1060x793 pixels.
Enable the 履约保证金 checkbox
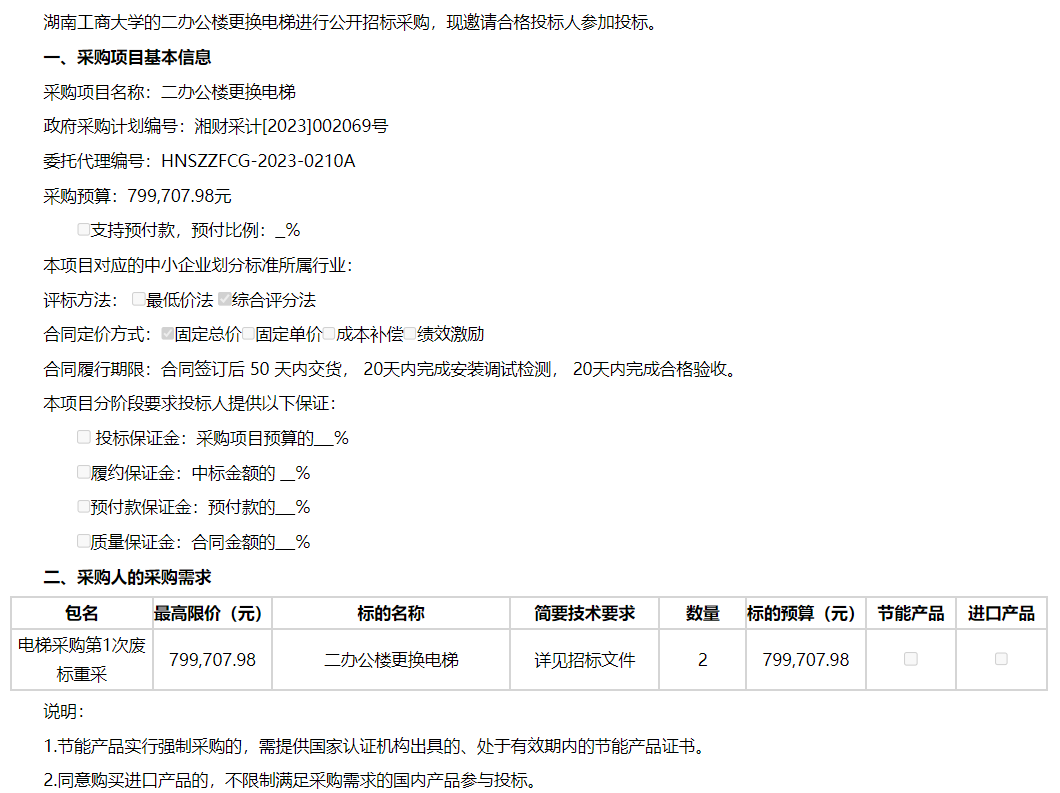click(x=84, y=472)
